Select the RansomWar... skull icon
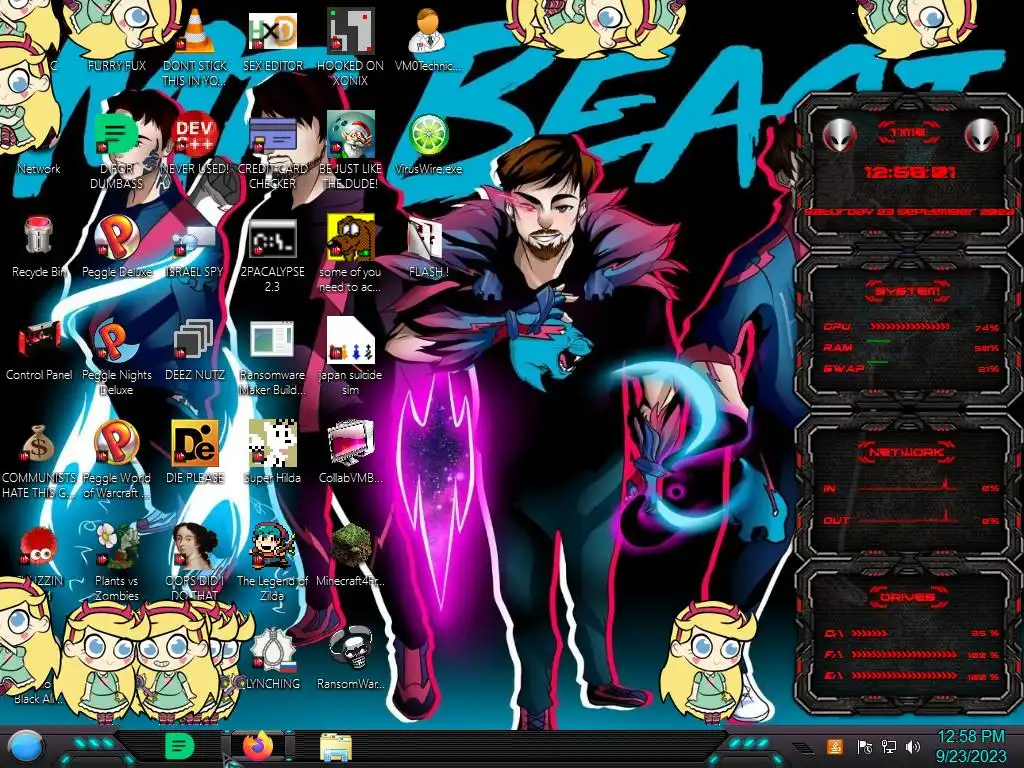 pyautogui.click(x=351, y=648)
